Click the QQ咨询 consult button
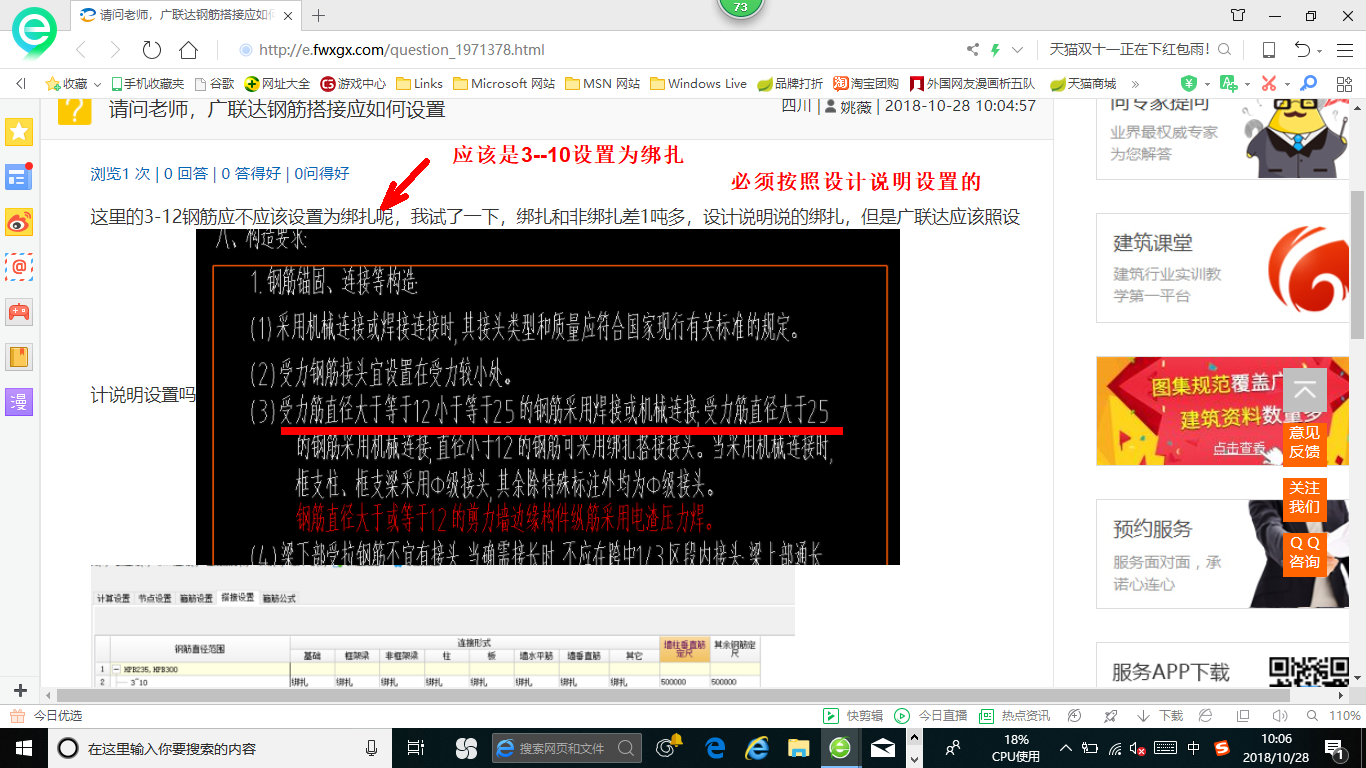 click(x=1305, y=552)
